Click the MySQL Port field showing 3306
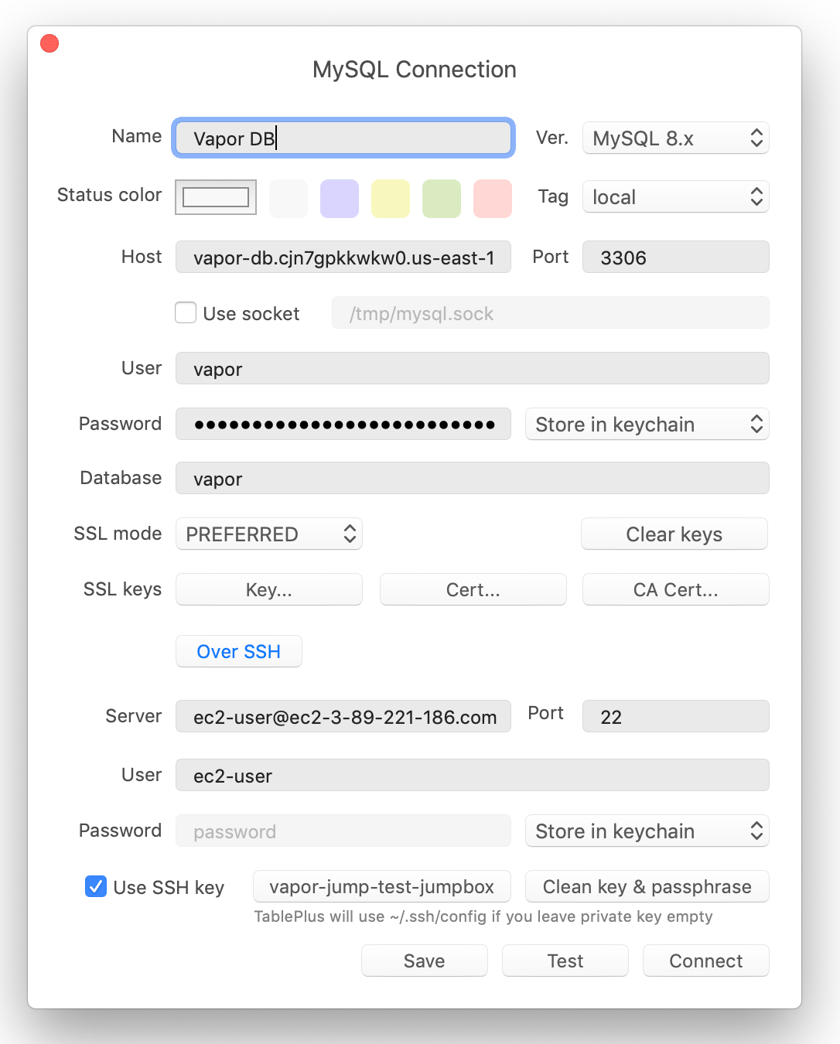 click(676, 257)
